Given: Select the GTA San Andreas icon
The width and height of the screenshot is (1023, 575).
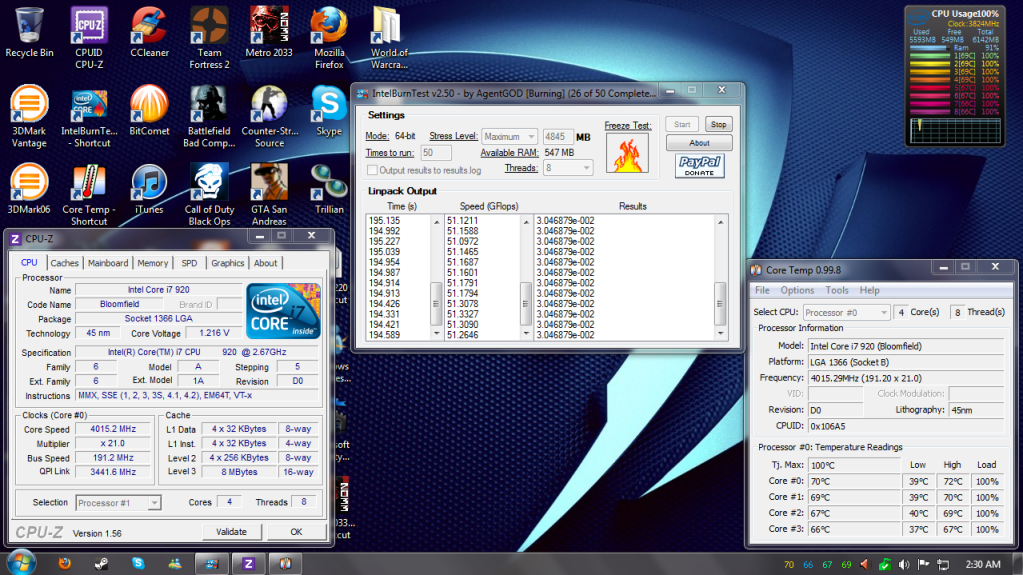Looking at the screenshot, I should [269, 194].
